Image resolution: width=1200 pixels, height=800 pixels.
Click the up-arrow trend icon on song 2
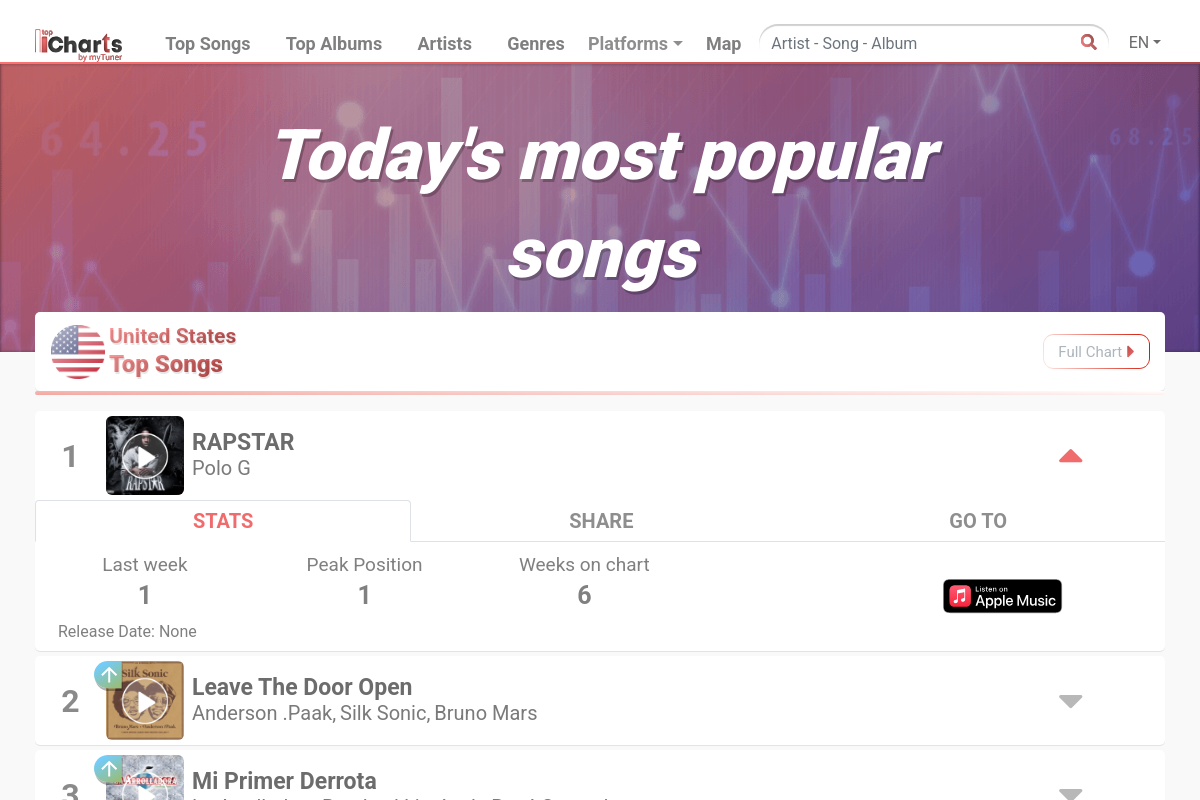coord(108,675)
